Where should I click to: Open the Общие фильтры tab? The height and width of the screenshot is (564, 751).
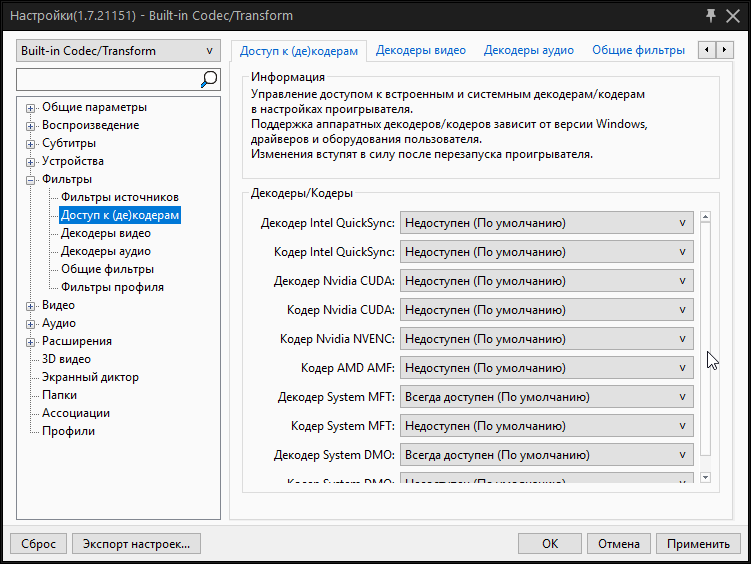tap(638, 50)
